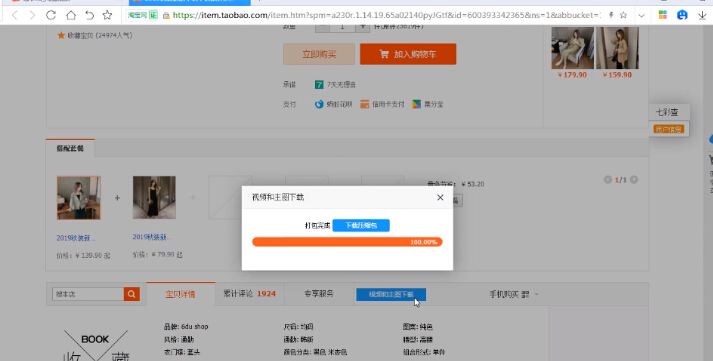
Task: Select the item details tab
Action: point(181,294)
